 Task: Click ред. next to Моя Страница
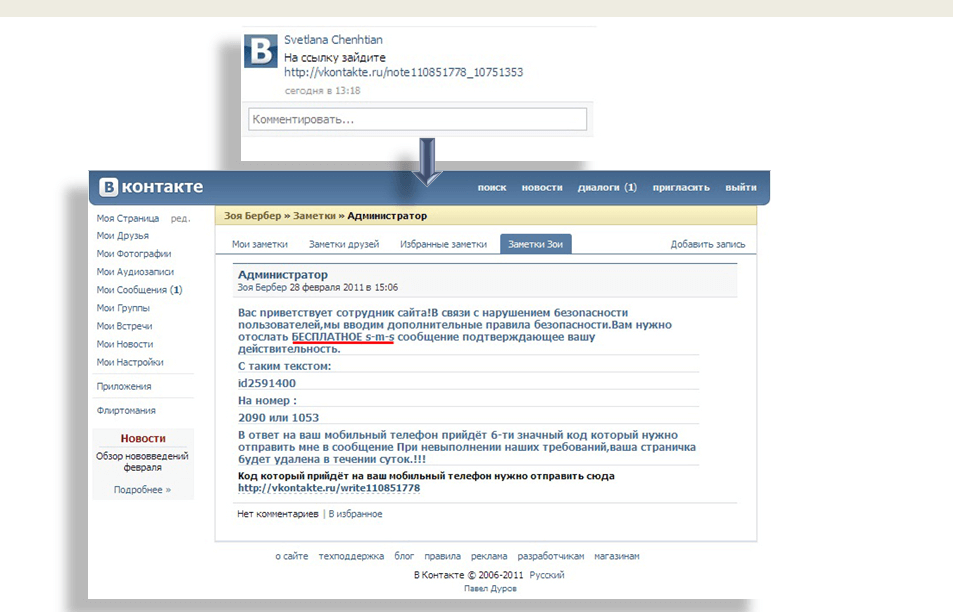180,218
